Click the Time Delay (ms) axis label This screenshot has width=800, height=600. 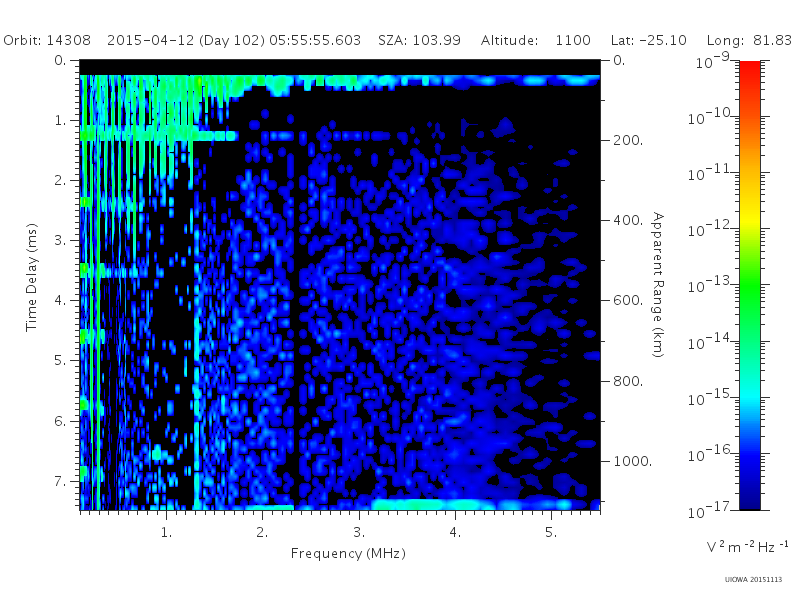click(32, 277)
